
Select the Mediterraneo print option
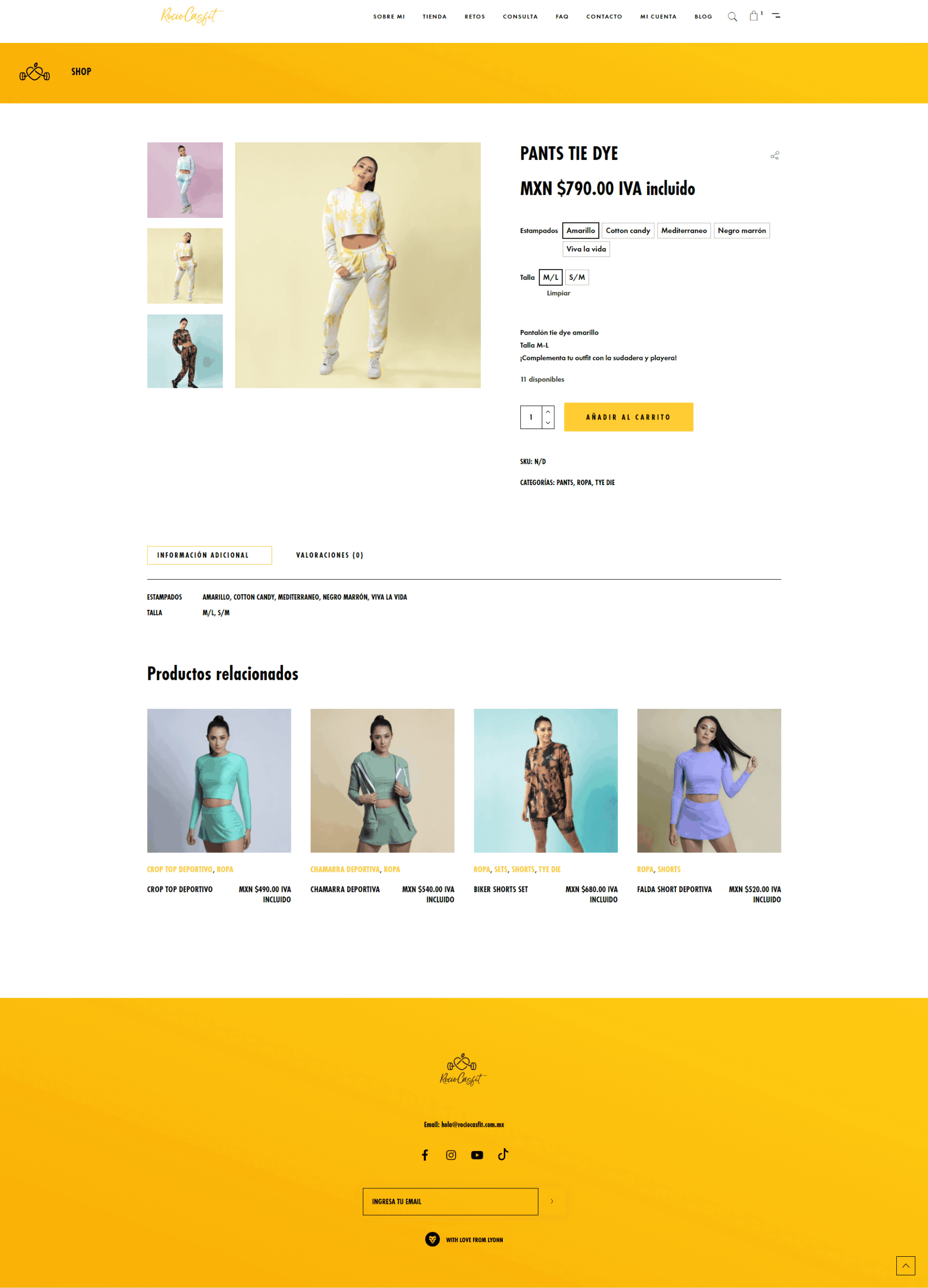684,230
